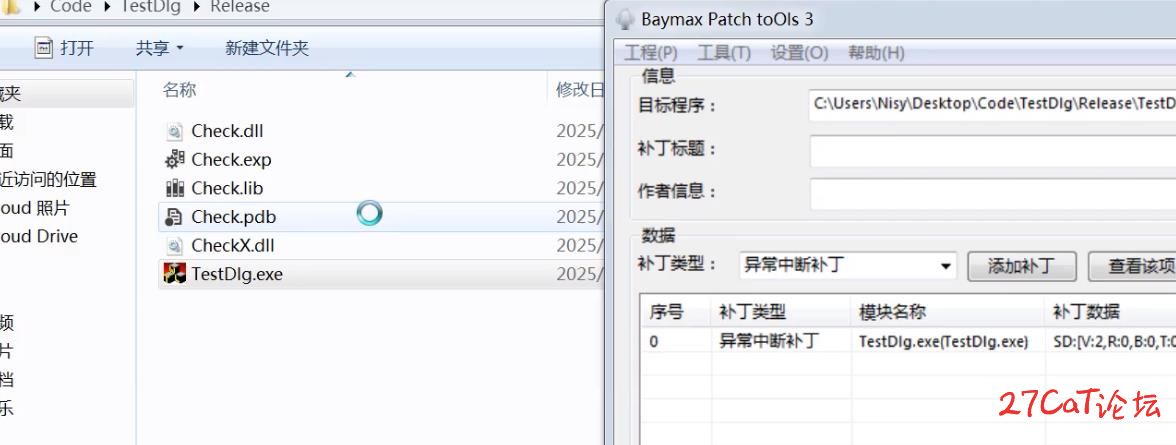Click the Baymax Patch toOls title icon
Screen dimensions: 1176x445
coord(625,19)
